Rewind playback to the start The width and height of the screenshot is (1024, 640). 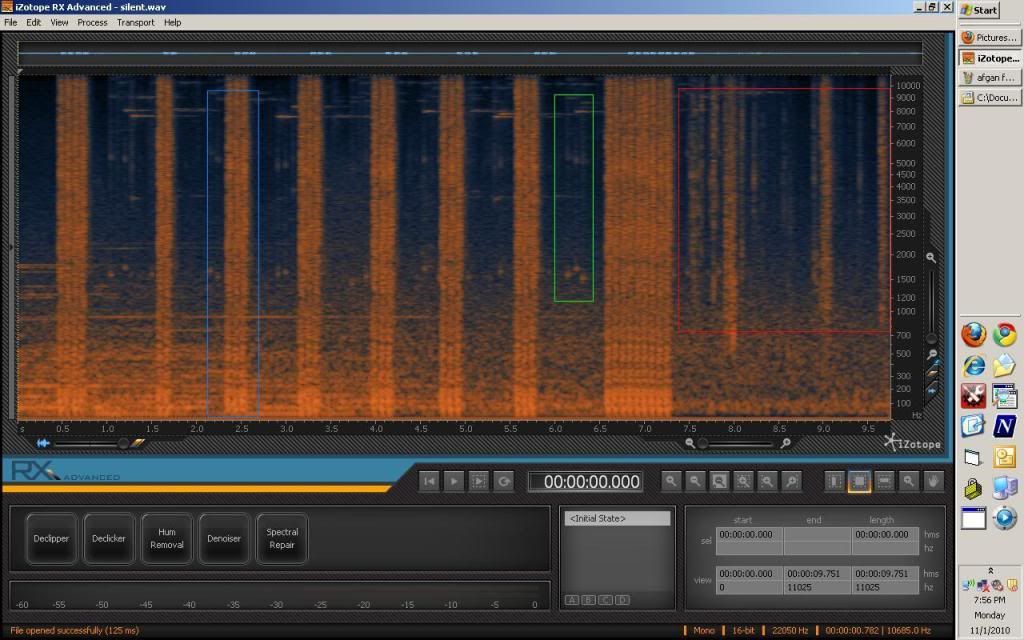coord(429,481)
